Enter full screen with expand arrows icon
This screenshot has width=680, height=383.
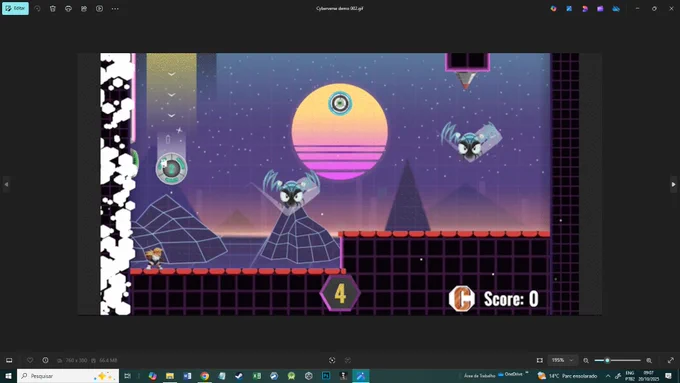671,360
